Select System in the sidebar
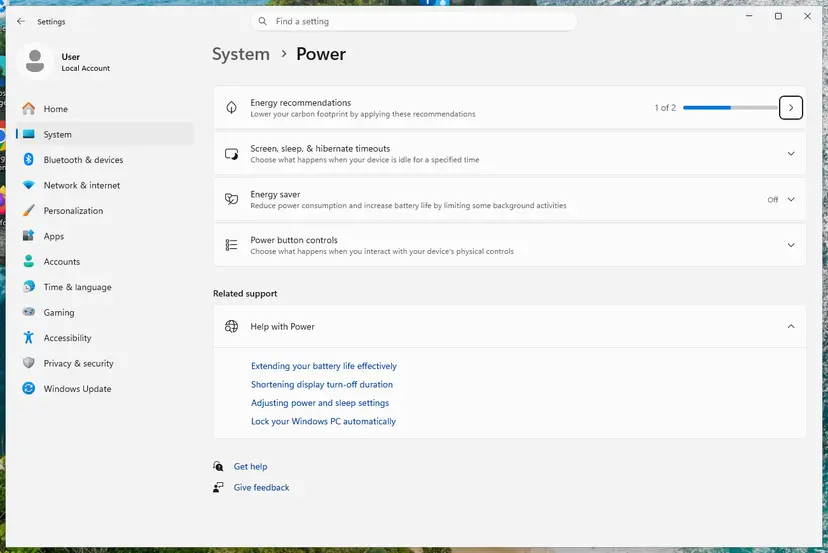This screenshot has height=553, width=828. click(105, 134)
